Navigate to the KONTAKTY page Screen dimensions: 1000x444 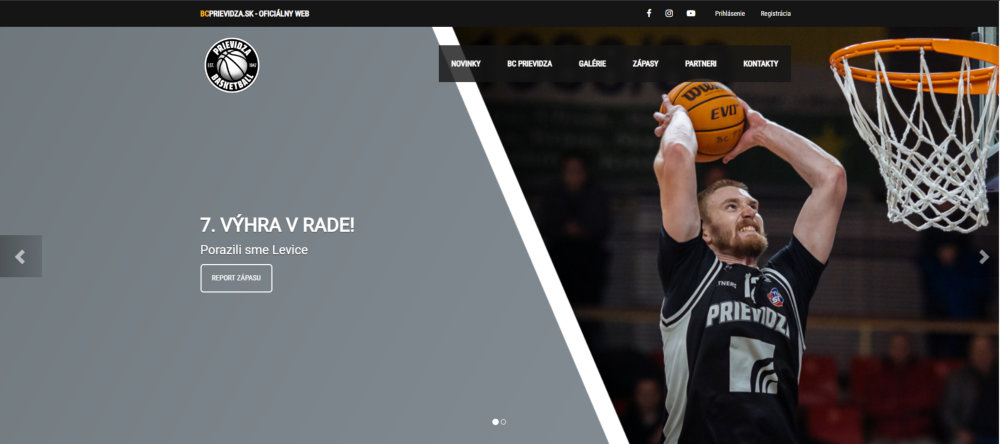[760, 64]
